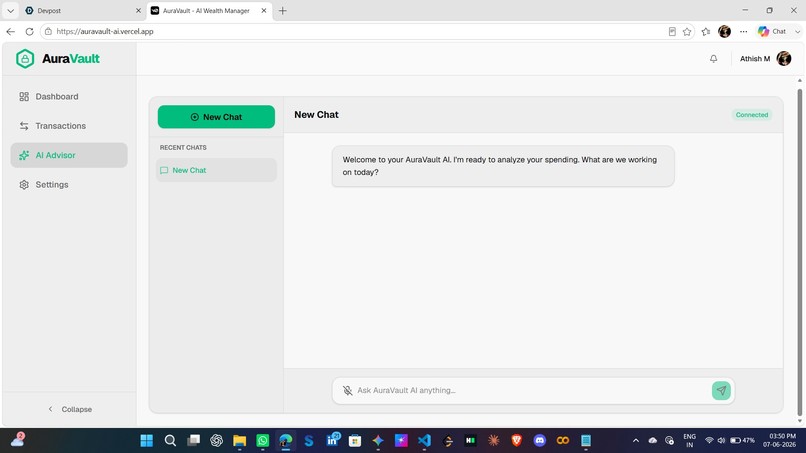Open Brave browser from taskbar
This screenshot has height=453, width=806.
click(x=517, y=440)
